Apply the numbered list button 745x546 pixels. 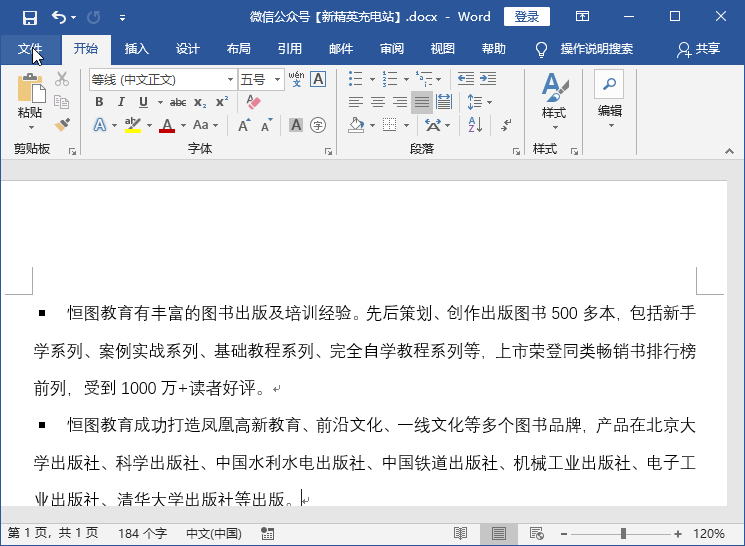click(390, 79)
